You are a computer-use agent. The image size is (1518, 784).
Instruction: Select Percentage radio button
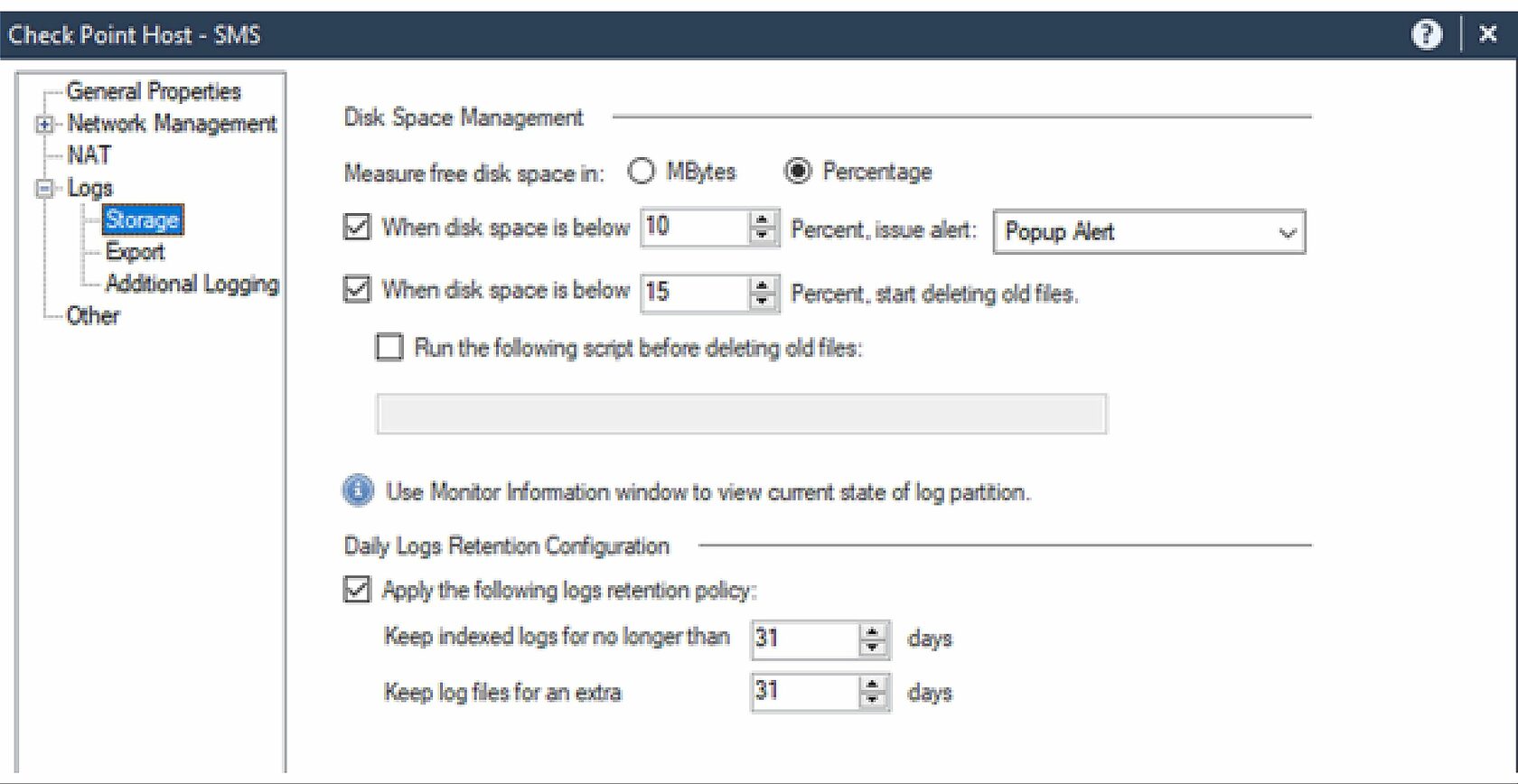(x=797, y=172)
